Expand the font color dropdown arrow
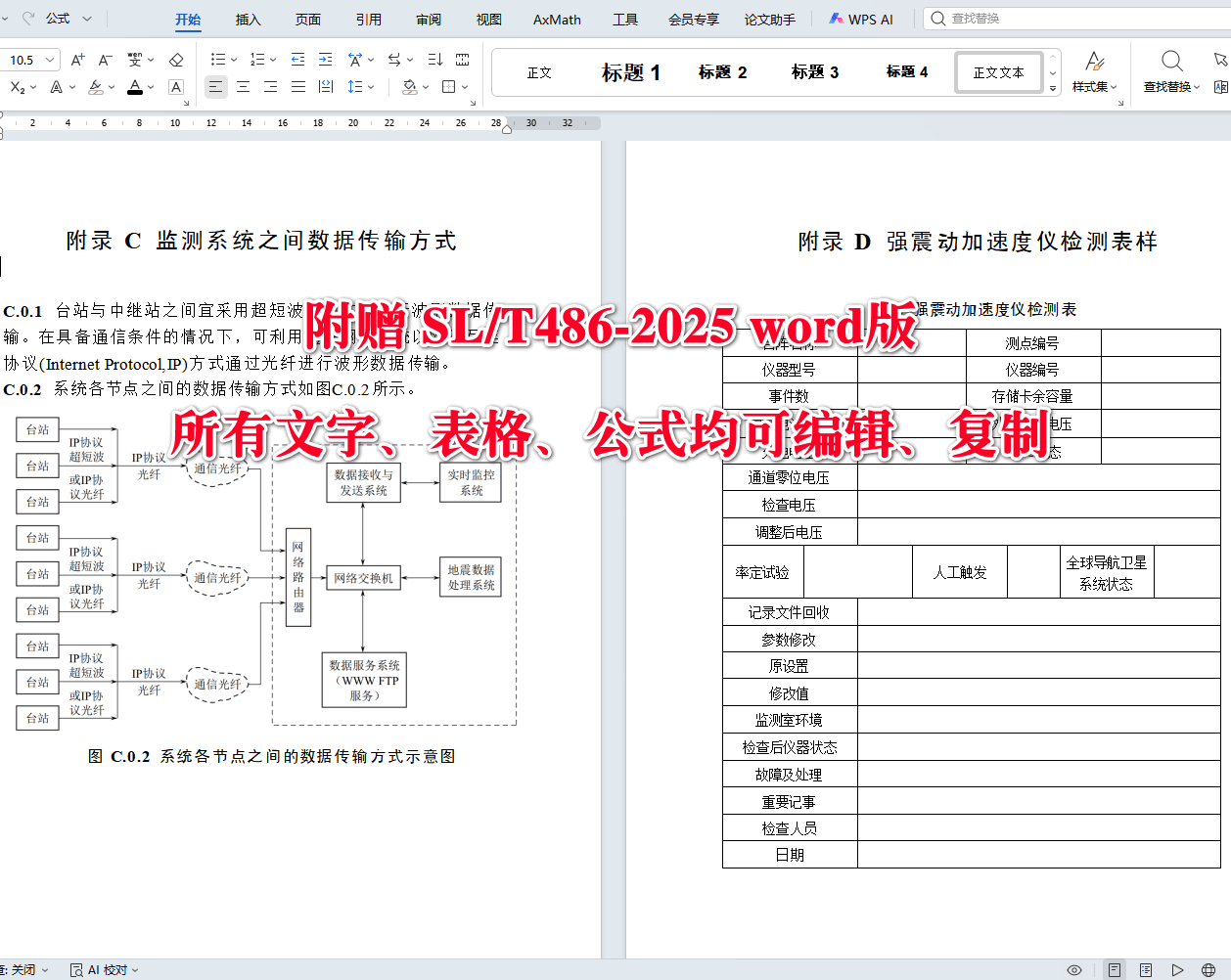The width and height of the screenshot is (1231, 980). tap(151, 87)
